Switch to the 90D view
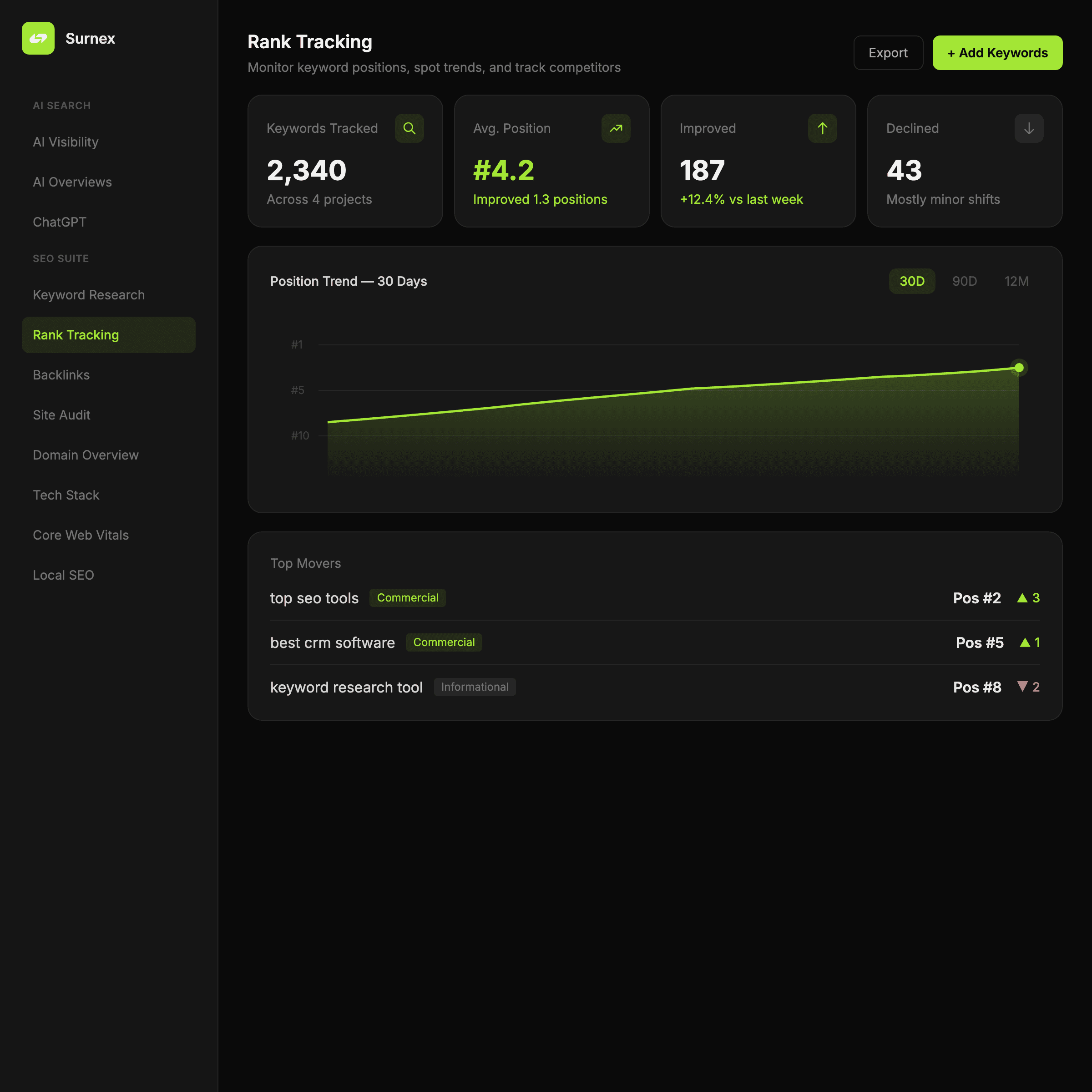1092x1092 pixels. 964,281
